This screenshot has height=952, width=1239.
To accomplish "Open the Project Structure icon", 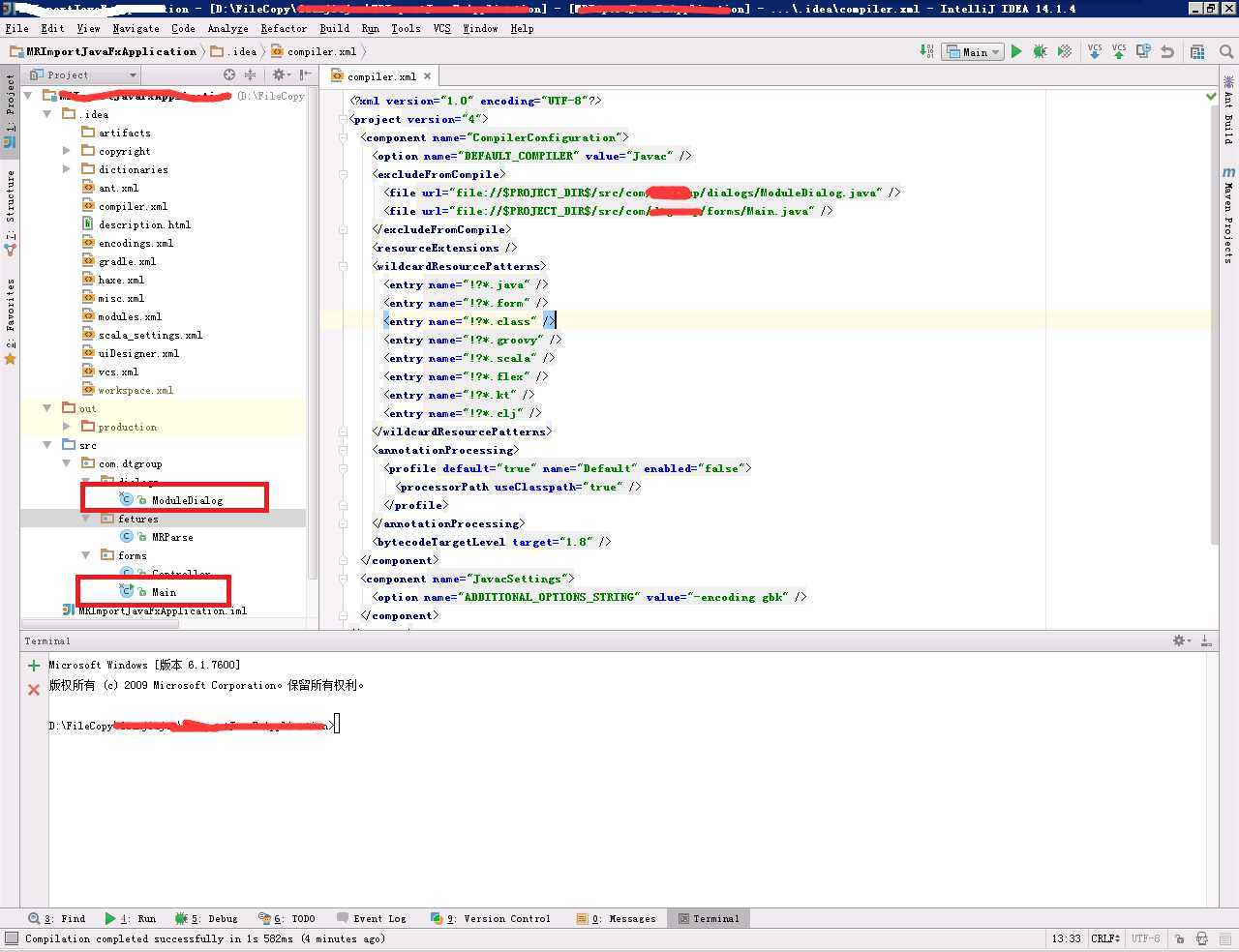I will click(x=1197, y=51).
